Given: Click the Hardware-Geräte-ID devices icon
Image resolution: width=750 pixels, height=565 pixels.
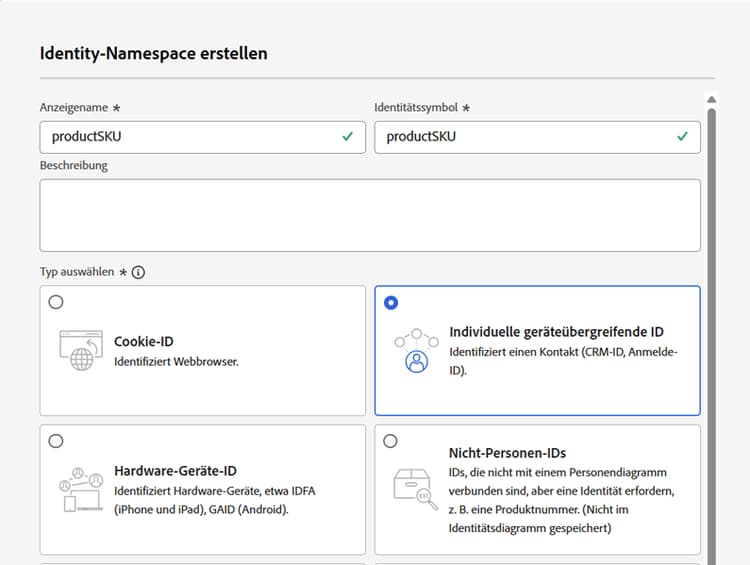Looking at the screenshot, I should point(81,490).
